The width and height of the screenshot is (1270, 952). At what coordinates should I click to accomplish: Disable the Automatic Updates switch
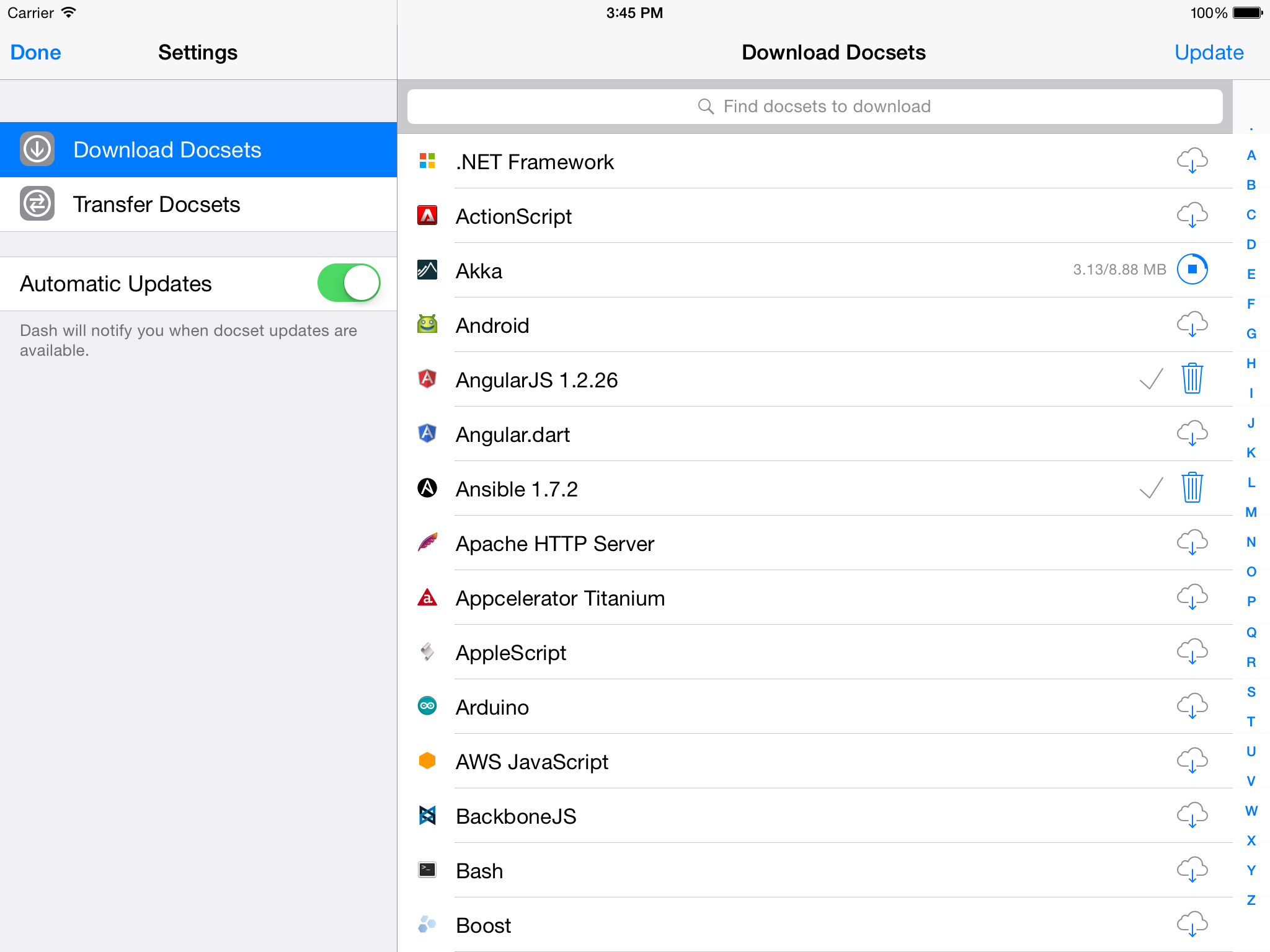click(349, 283)
